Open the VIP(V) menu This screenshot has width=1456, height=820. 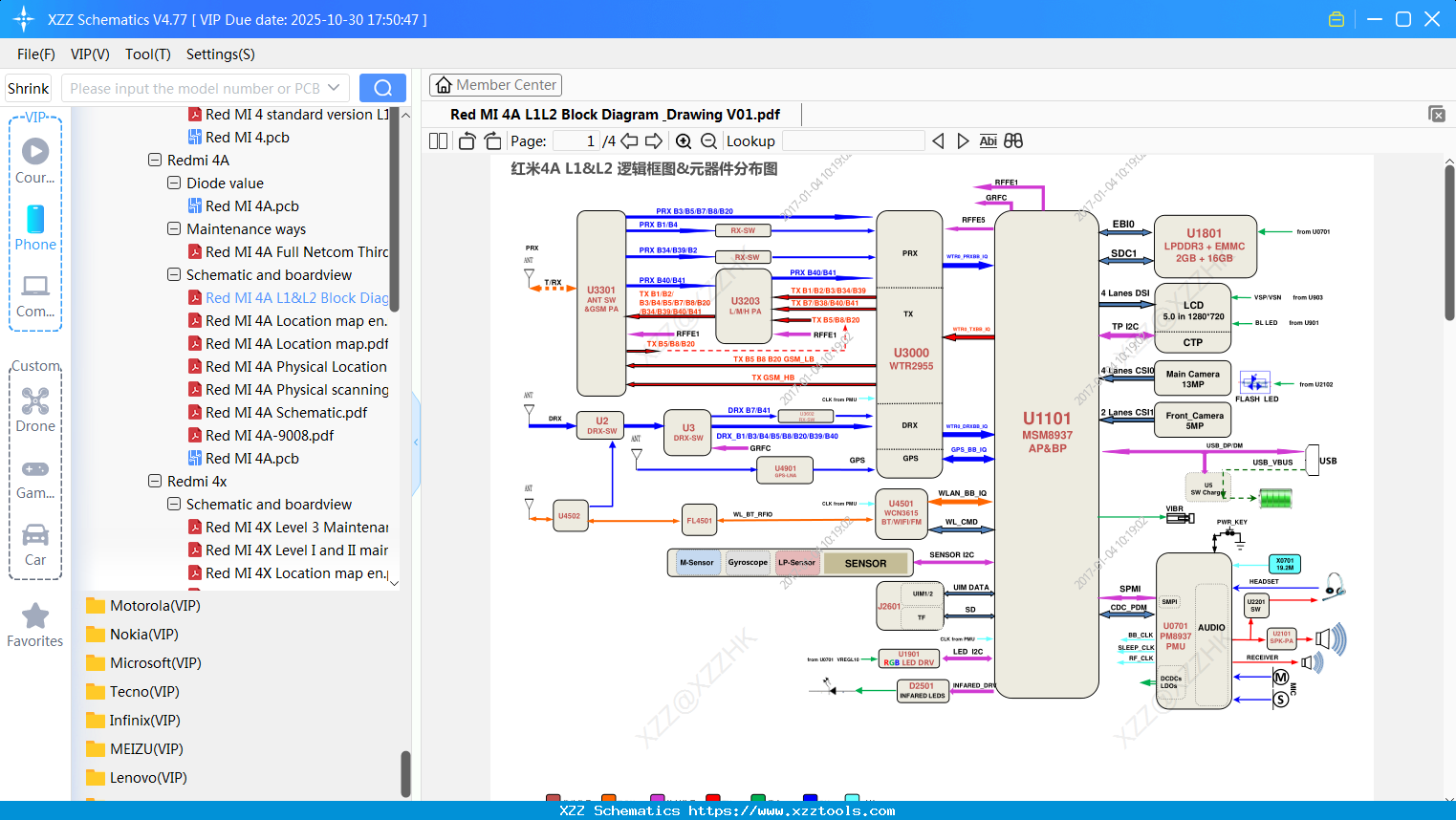pos(90,54)
